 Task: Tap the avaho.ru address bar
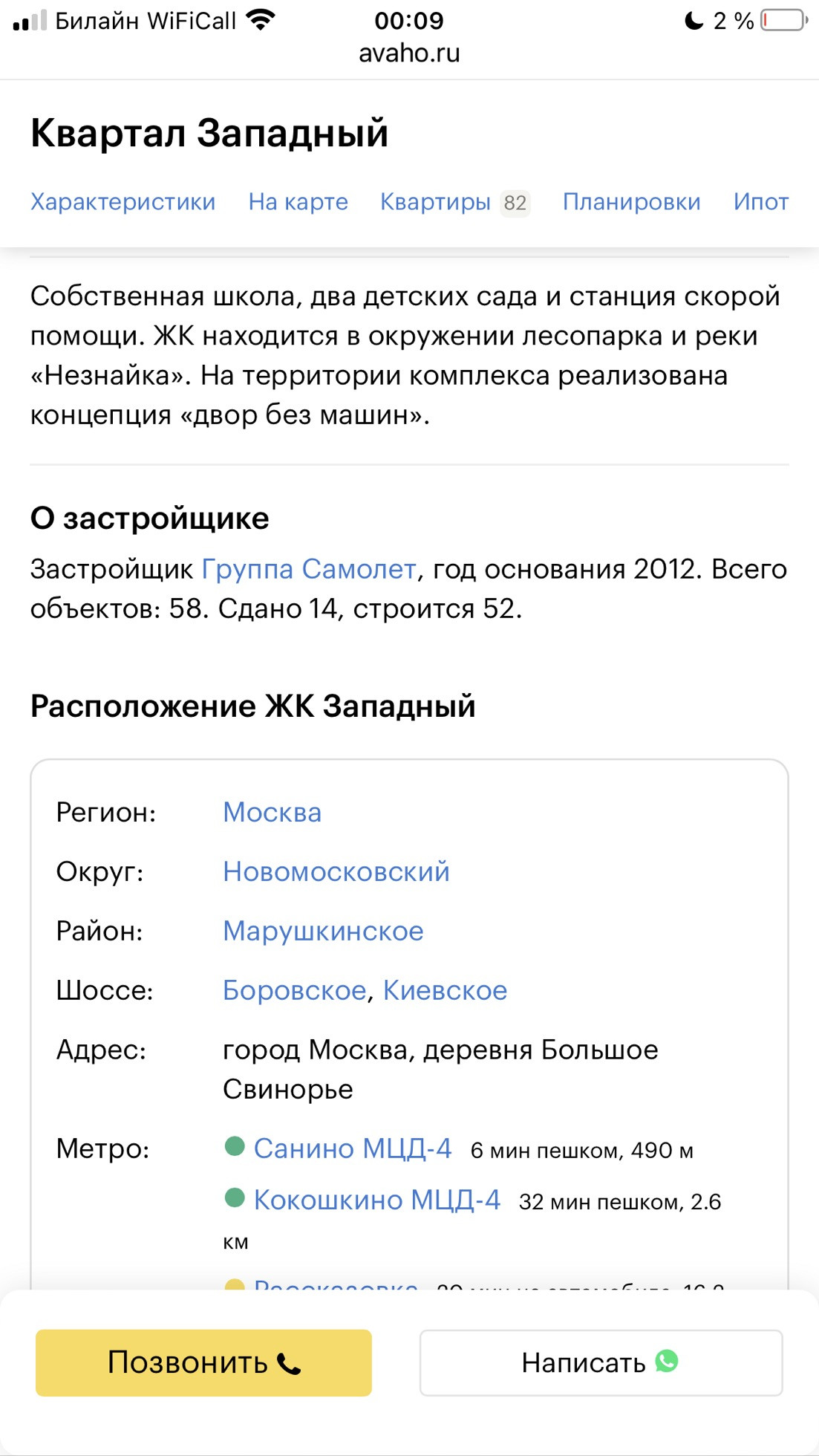409,53
